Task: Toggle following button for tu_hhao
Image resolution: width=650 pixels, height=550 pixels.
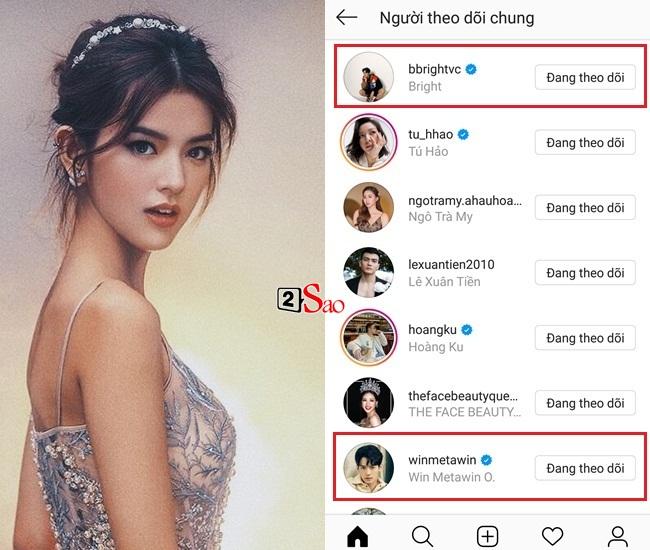Action: tap(585, 142)
